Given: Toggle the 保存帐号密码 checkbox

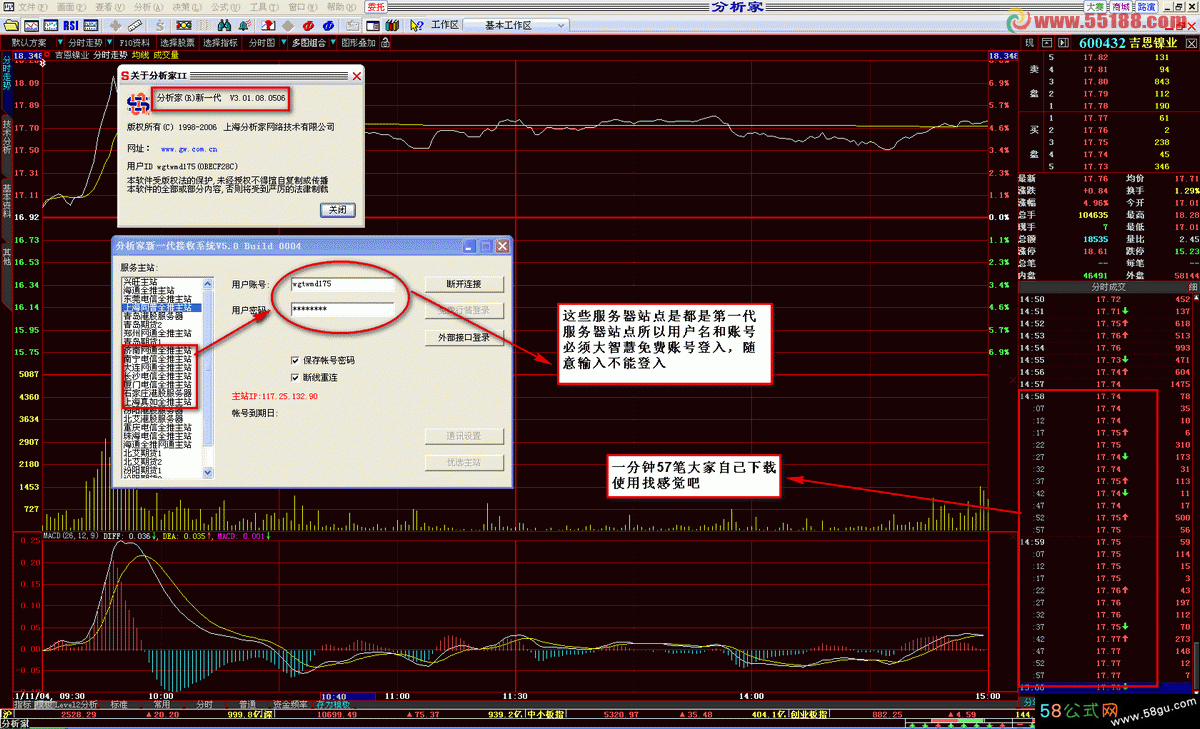Looking at the screenshot, I should pyautogui.click(x=295, y=360).
